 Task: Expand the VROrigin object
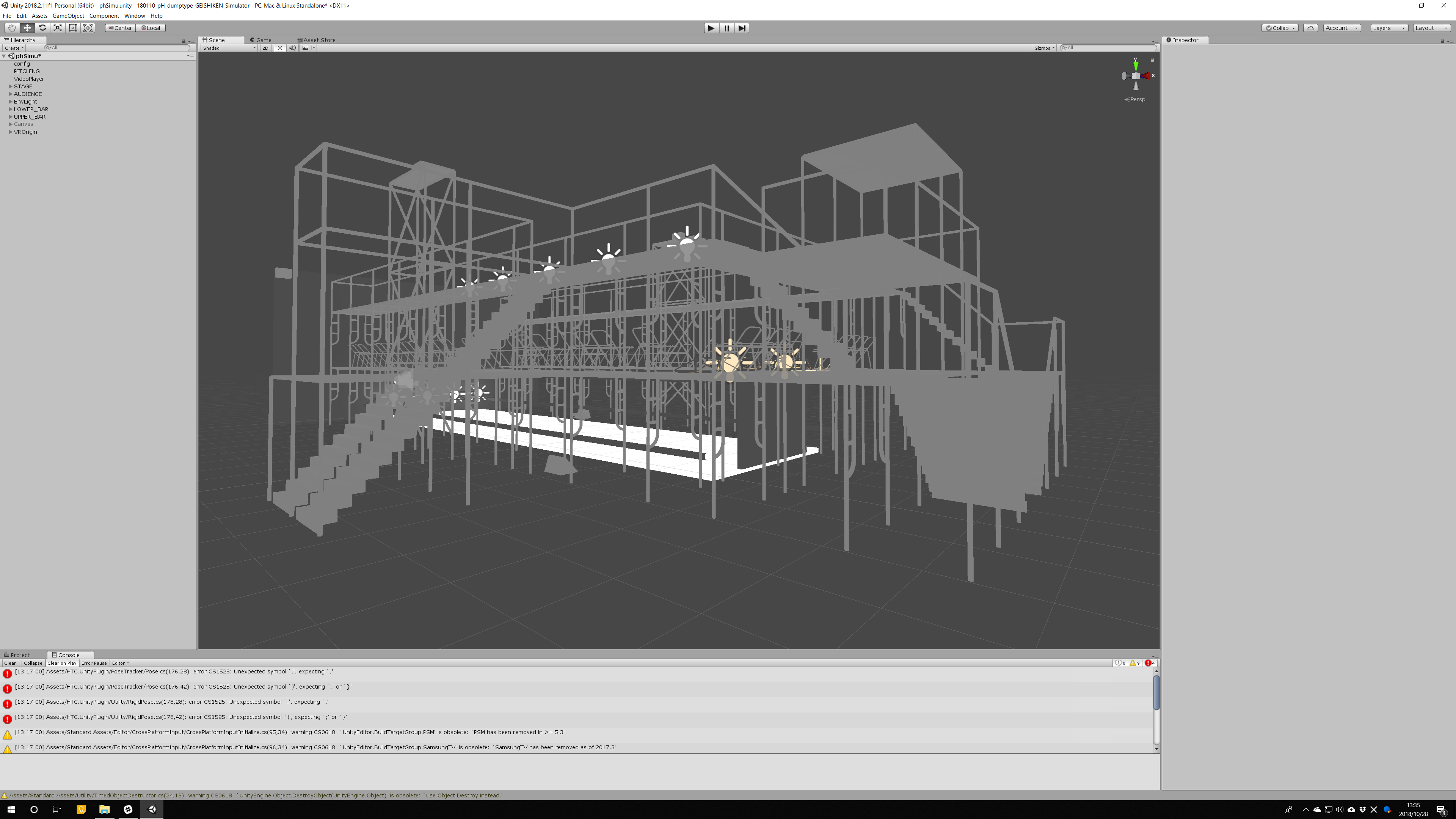pyautogui.click(x=11, y=132)
